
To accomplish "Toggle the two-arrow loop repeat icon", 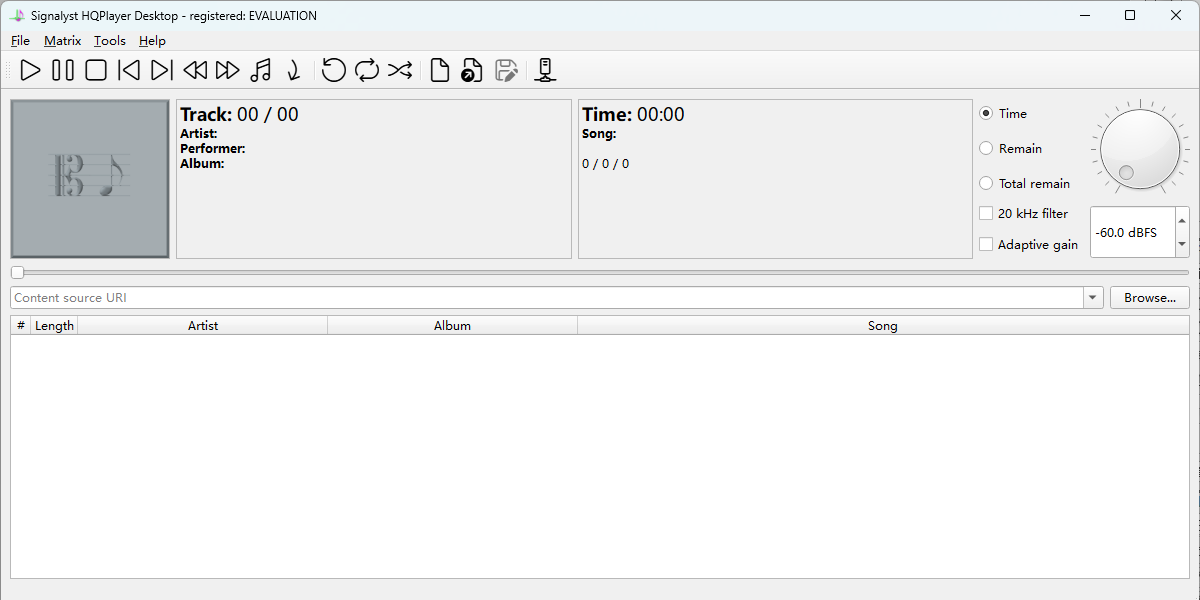I will (367, 70).
